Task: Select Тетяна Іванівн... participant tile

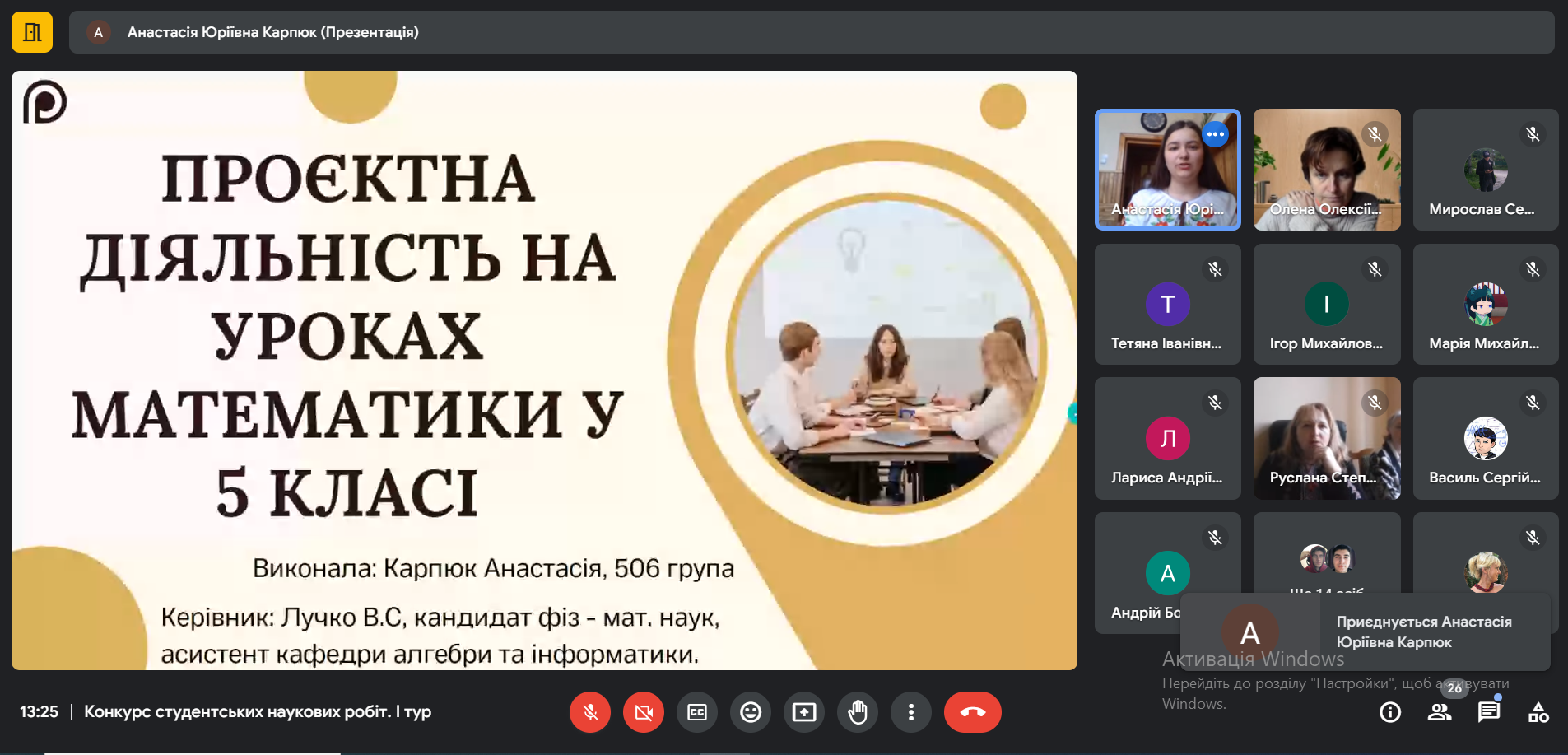Action: (1168, 304)
